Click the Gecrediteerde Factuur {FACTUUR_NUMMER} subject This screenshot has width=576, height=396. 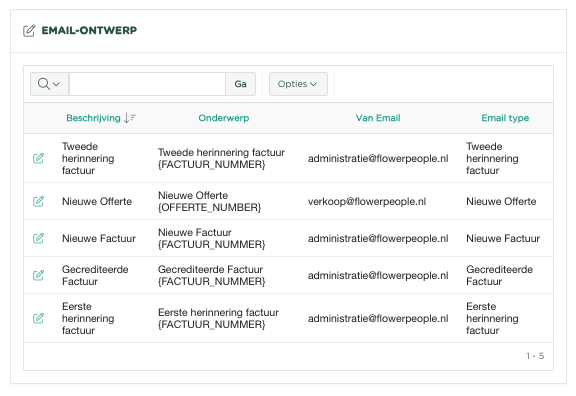(x=211, y=275)
